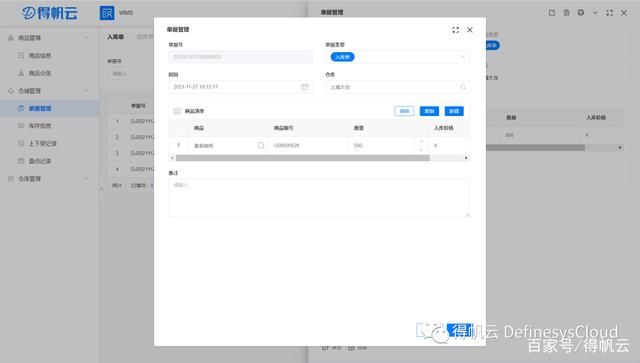Toggle select-all checkbox in background list header
Viewport: 640px width, 363px height.
(x=117, y=106)
